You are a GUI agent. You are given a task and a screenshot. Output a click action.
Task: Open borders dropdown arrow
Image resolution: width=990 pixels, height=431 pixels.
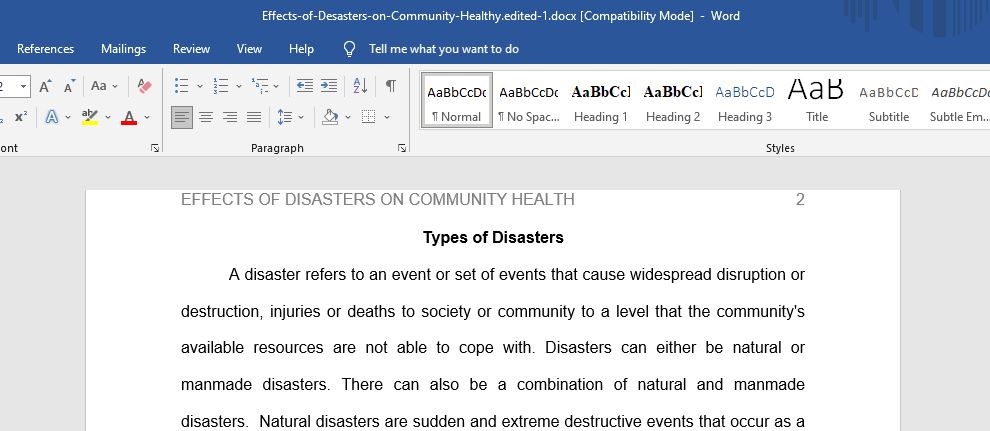pyautogui.click(x=386, y=117)
